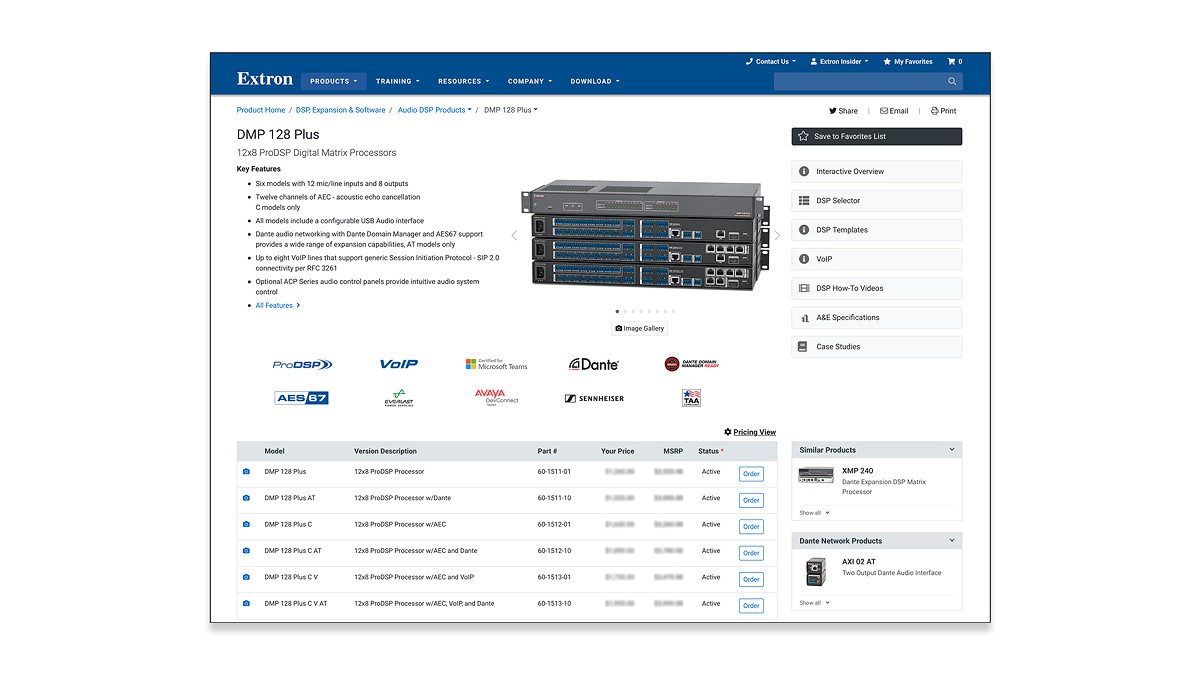Click the Print icon

(x=935, y=110)
